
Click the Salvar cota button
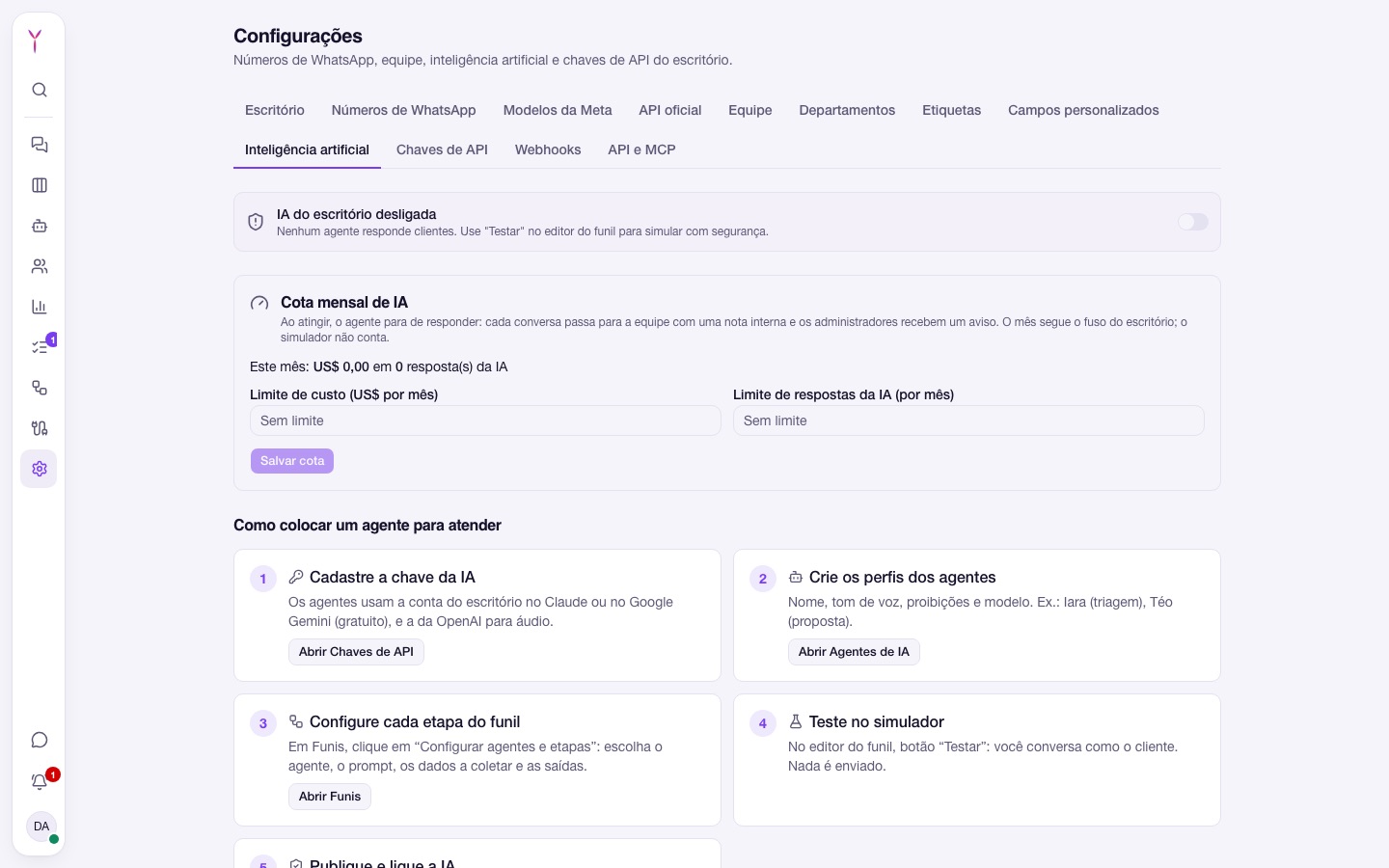pos(292,461)
